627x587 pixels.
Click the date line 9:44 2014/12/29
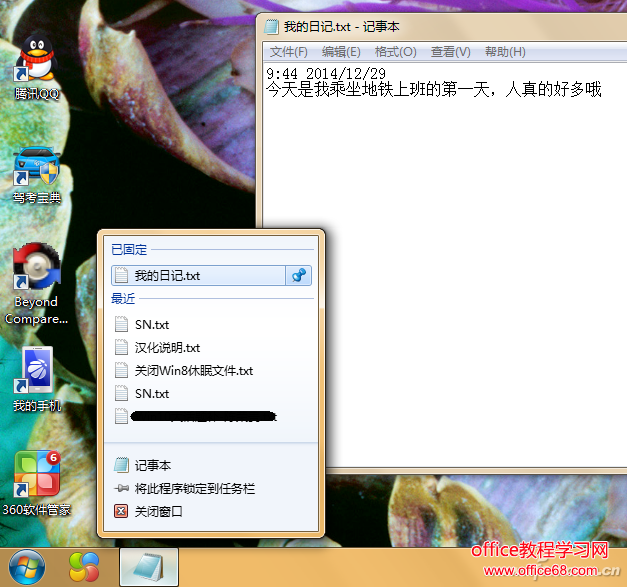[326, 74]
